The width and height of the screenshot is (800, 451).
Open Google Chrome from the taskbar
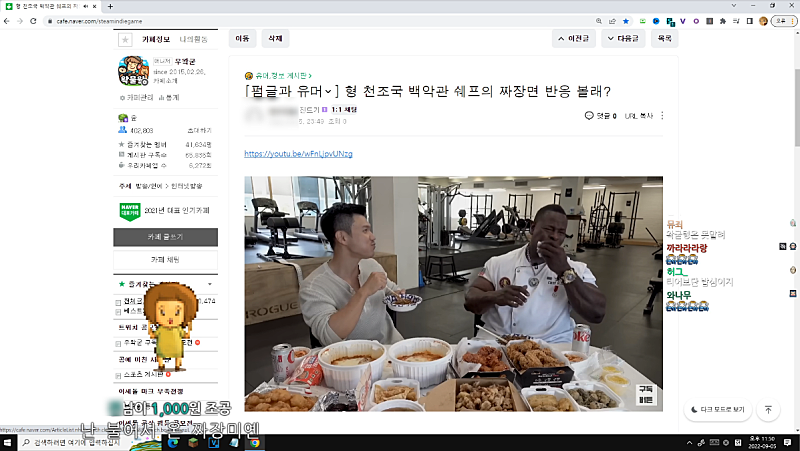(254, 443)
